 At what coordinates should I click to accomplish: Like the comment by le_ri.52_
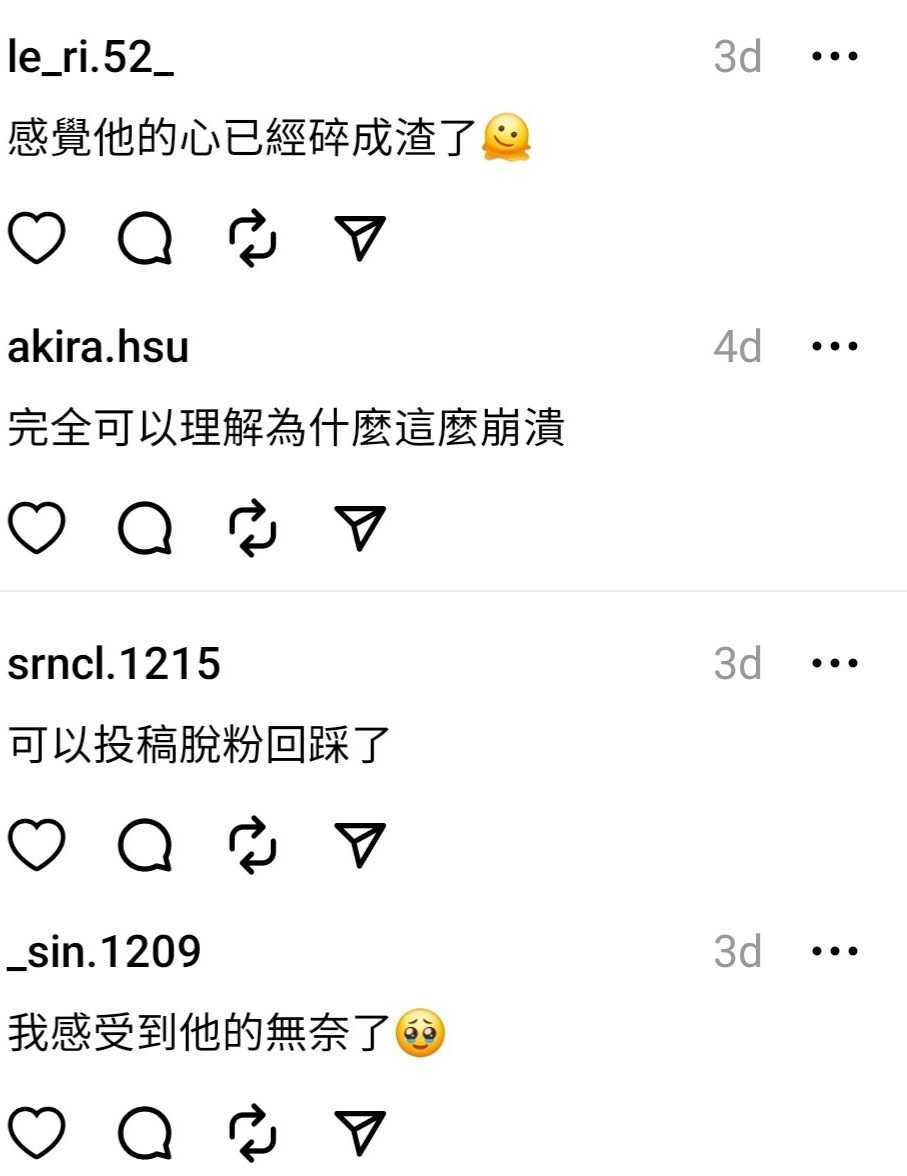(x=37, y=238)
